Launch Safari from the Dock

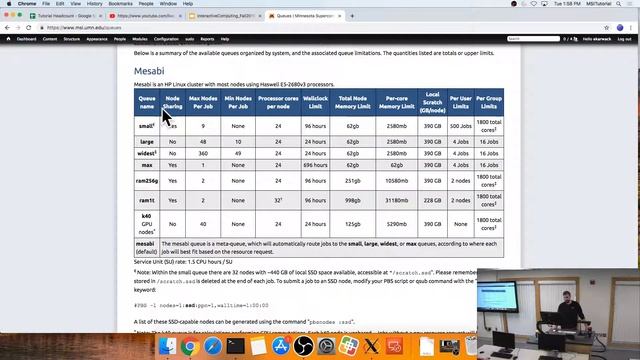pos(213,346)
